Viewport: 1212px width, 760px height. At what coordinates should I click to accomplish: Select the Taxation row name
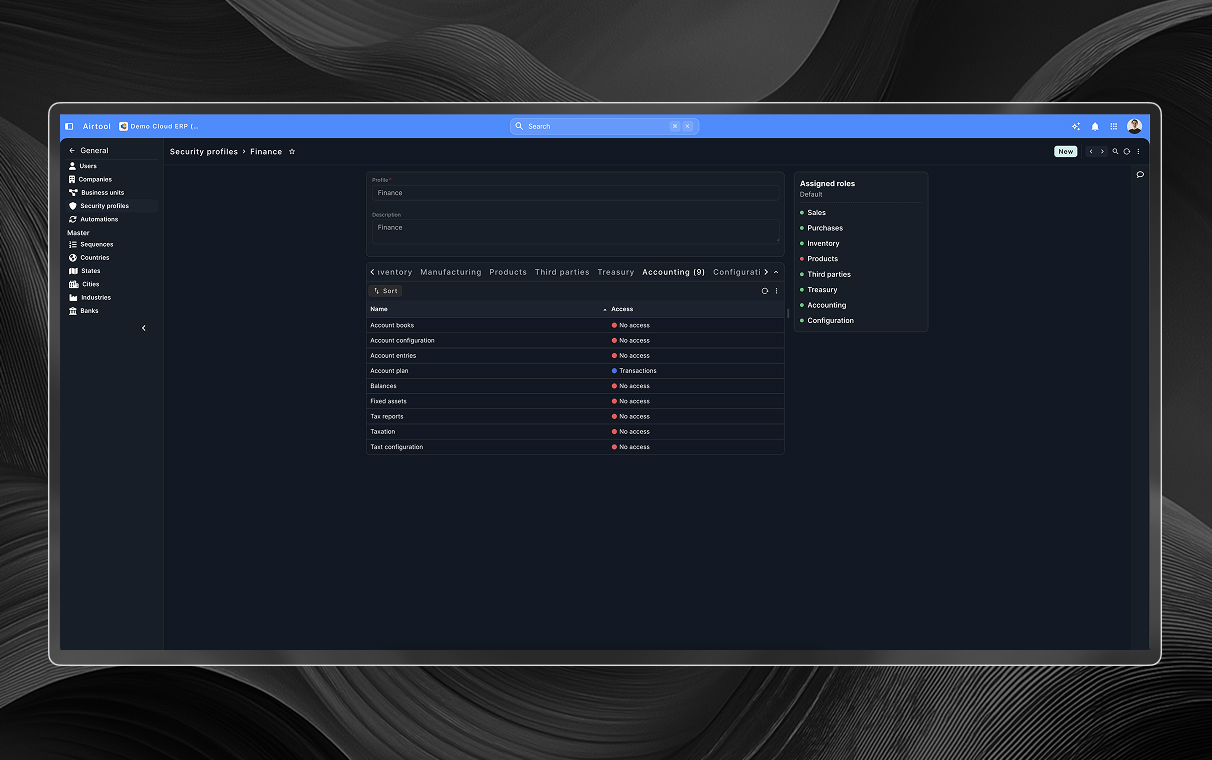point(383,432)
